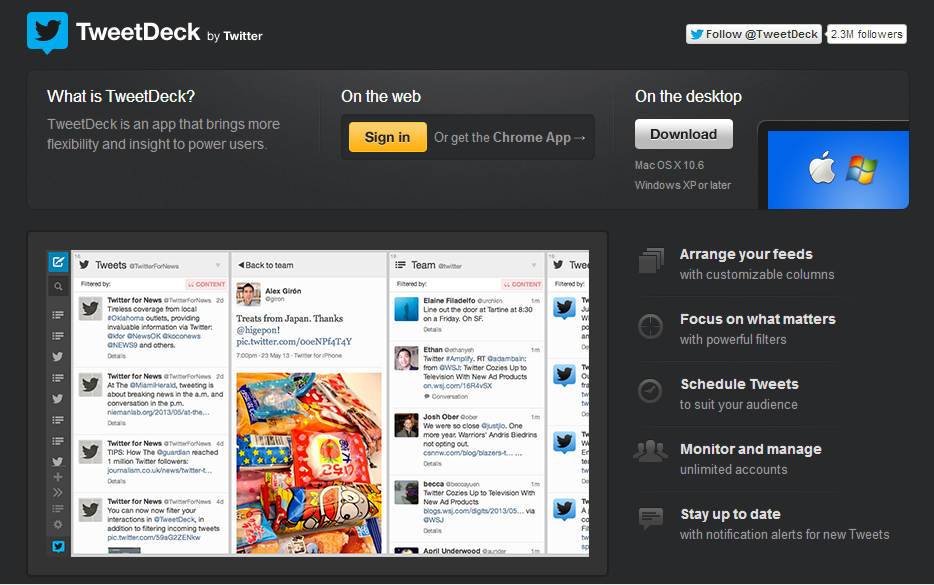Viewport: 934px width, 585px height.
Task: Click the Stay up to date heading
Action: point(730,514)
